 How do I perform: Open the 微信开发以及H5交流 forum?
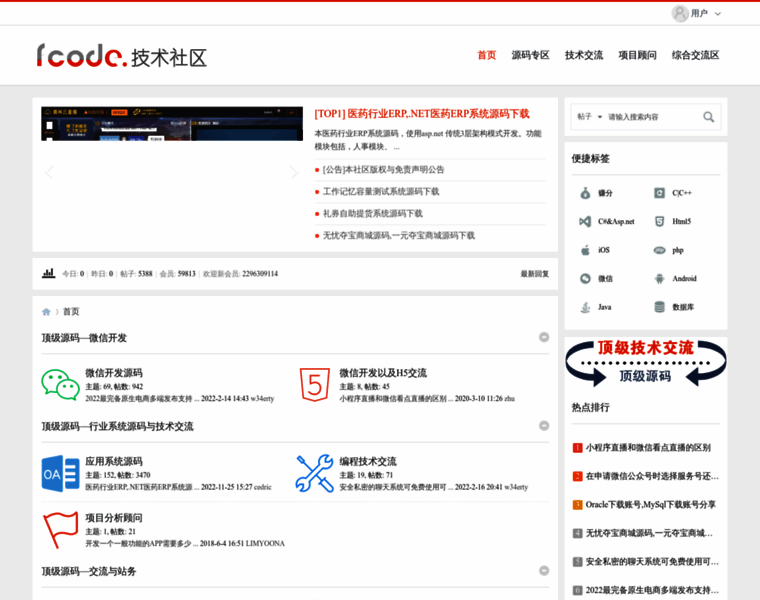point(383,373)
